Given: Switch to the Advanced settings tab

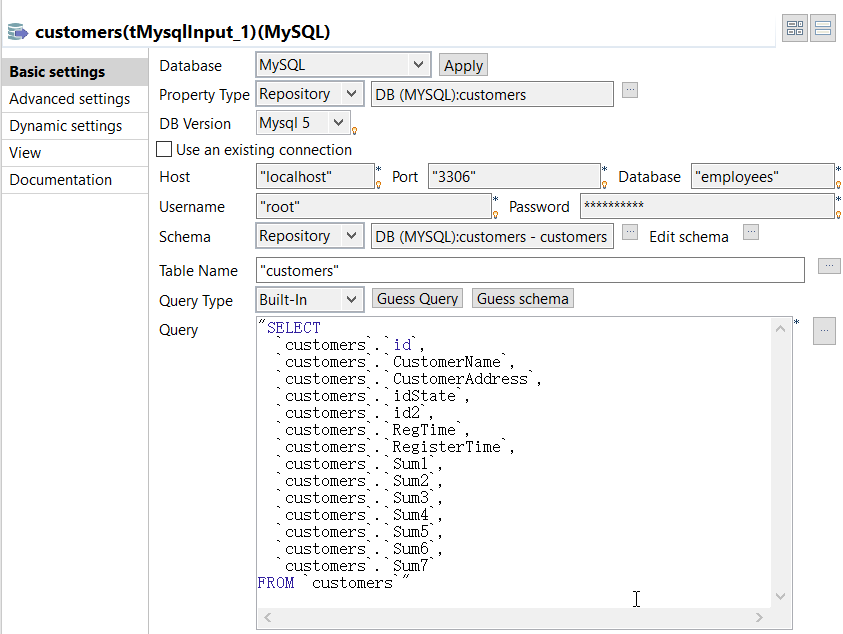Looking at the screenshot, I should 69,98.
